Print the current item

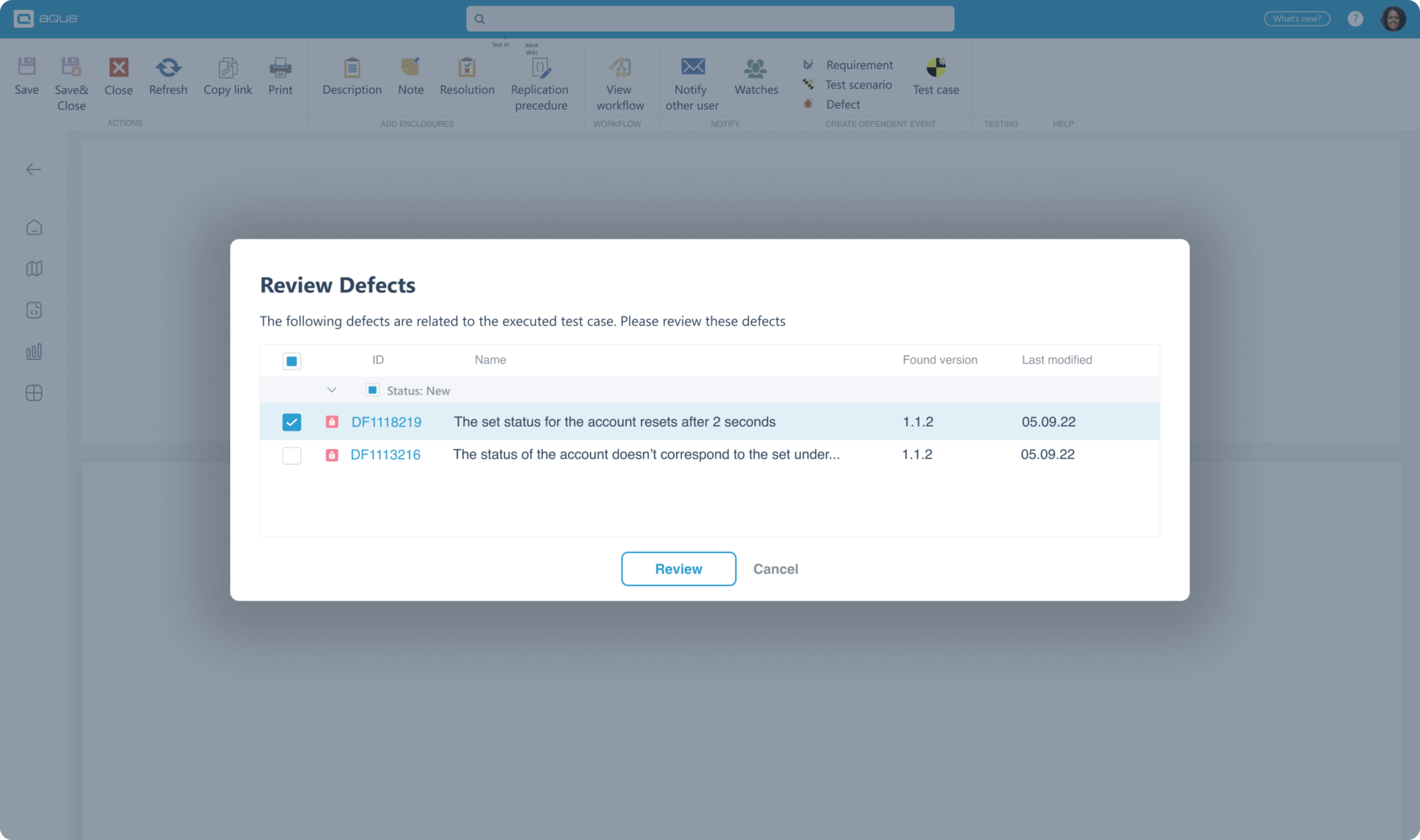280,78
